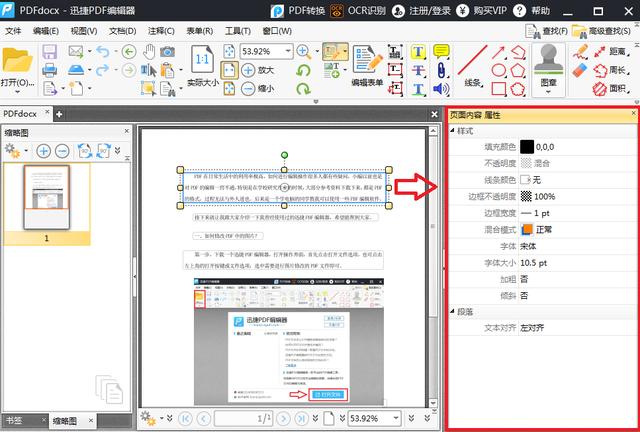The height and width of the screenshot is (432, 640).
Task: Click the printer icon
Action: coord(49,70)
